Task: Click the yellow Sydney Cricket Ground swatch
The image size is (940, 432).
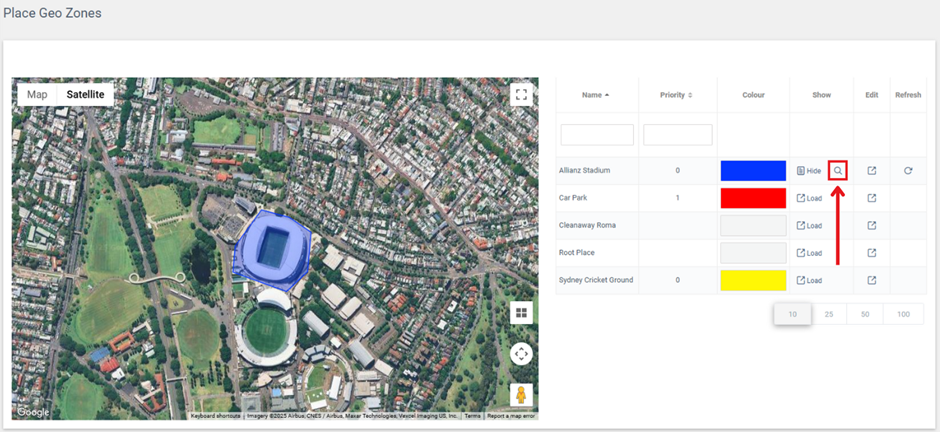Action: point(753,280)
